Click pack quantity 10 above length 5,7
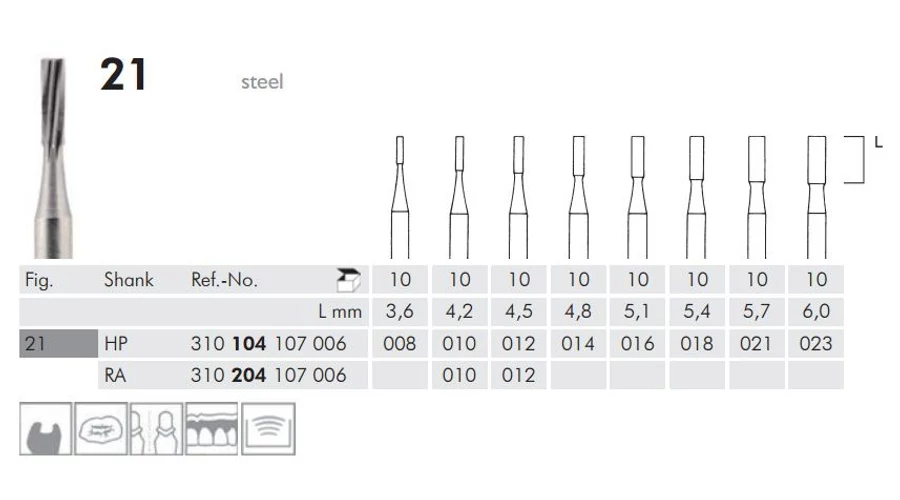The width and height of the screenshot is (900, 500). [x=757, y=280]
